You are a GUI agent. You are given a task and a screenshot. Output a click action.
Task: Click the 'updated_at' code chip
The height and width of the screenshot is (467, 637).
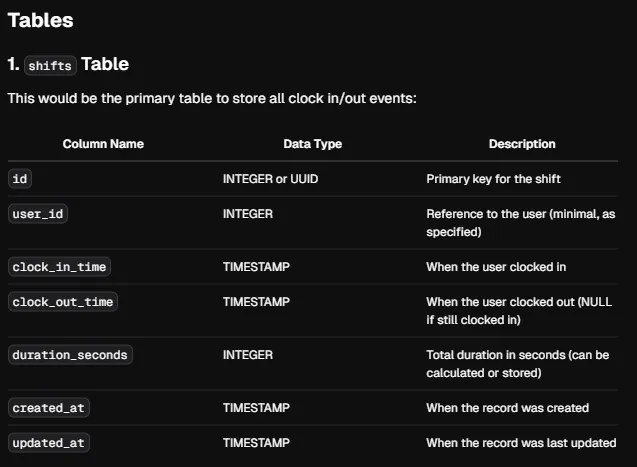click(x=49, y=443)
